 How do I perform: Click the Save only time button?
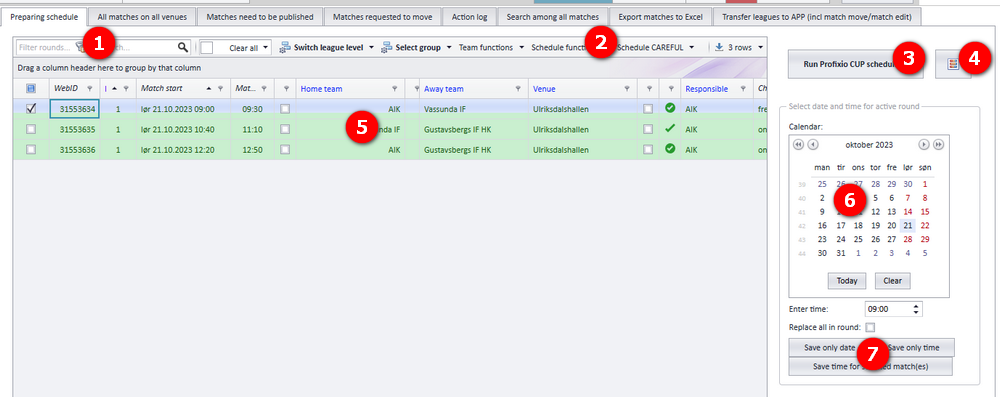(x=913, y=347)
